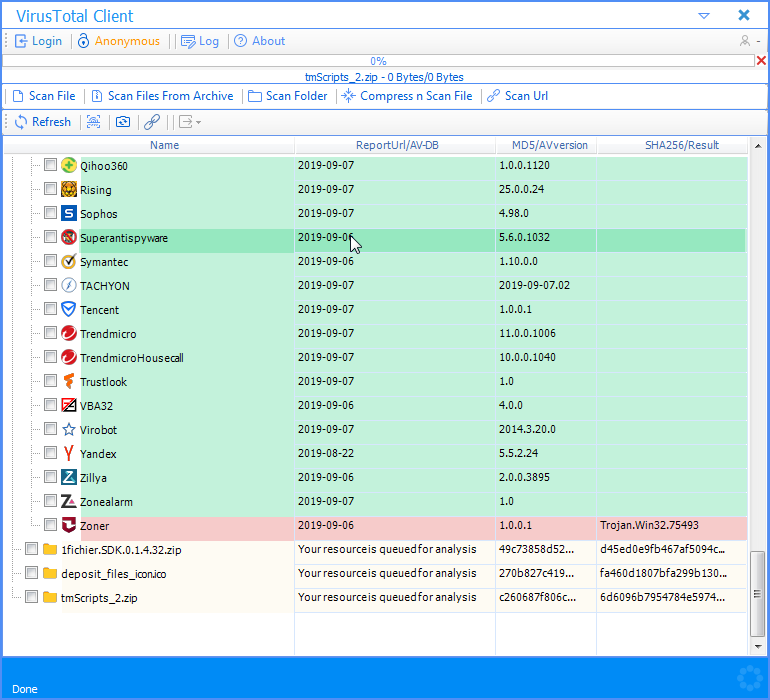Click the Yandex Y icon
Viewport: 770px width, 700px height.
(x=69, y=453)
